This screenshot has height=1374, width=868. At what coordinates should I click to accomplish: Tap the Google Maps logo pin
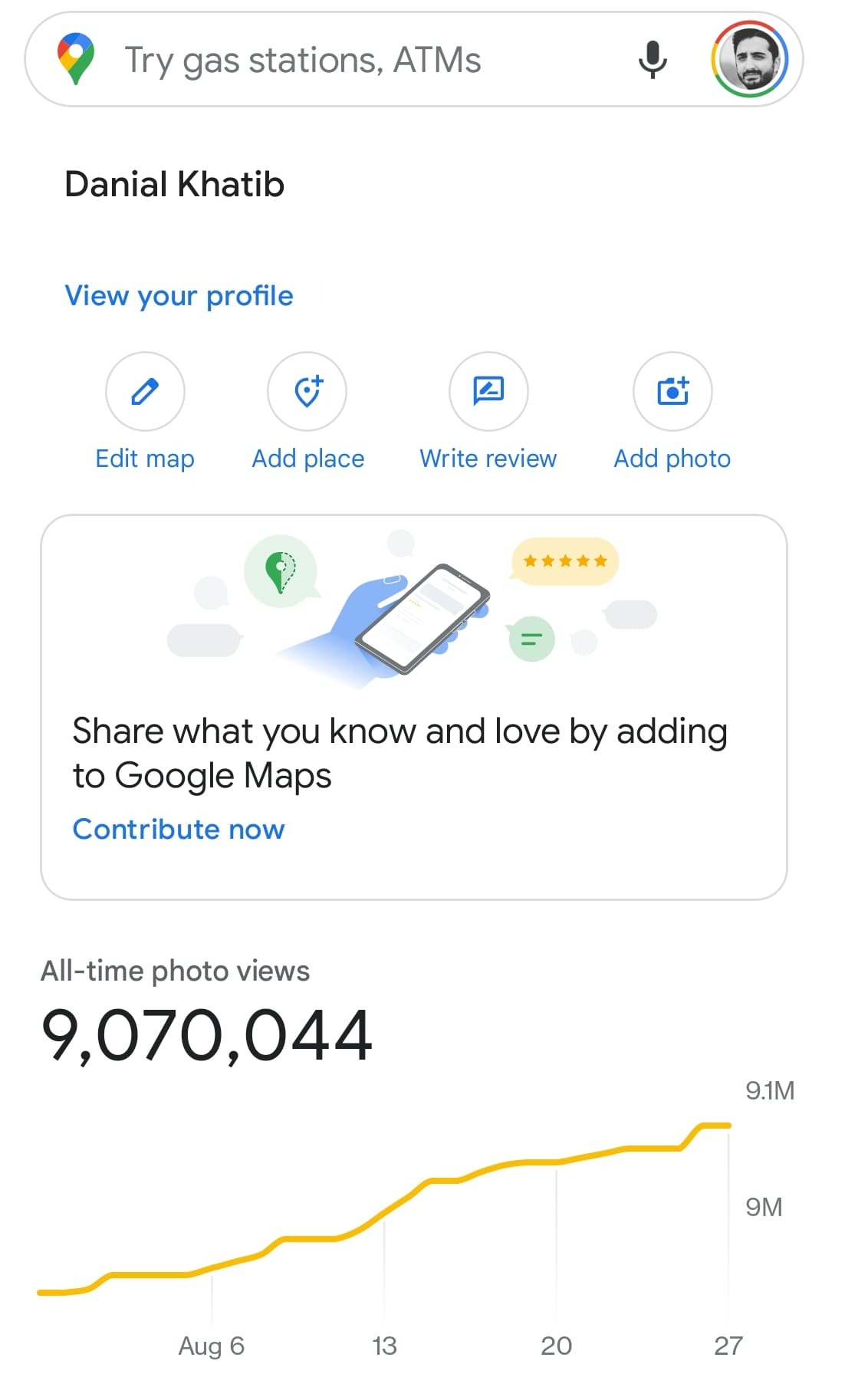pos(75,59)
